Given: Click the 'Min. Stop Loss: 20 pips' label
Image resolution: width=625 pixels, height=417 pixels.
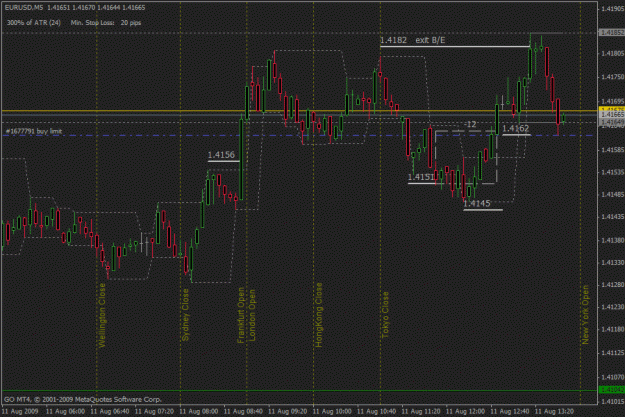Looking at the screenshot, I should (x=106, y=23).
